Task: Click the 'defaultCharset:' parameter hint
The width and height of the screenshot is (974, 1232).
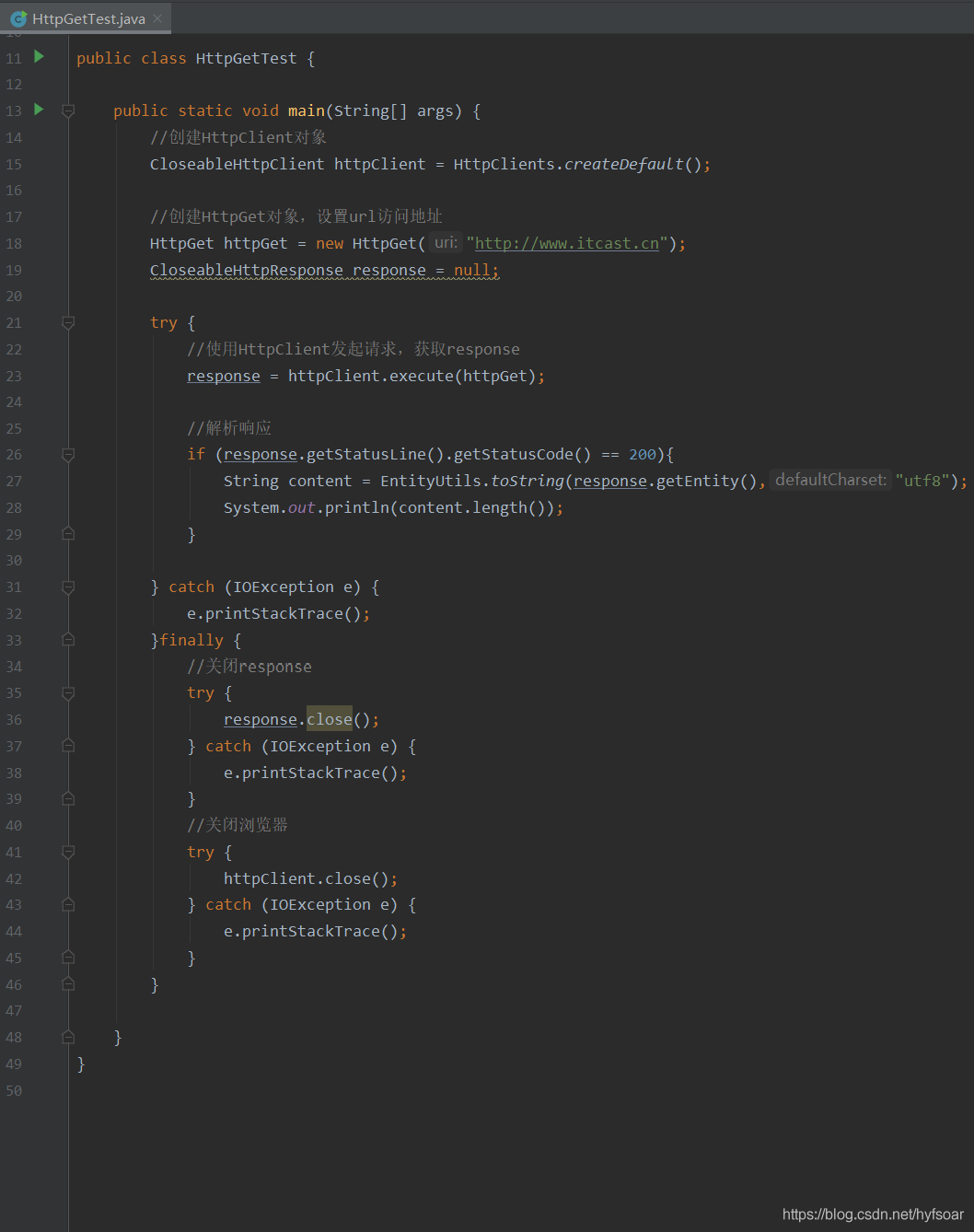Action: (x=830, y=480)
